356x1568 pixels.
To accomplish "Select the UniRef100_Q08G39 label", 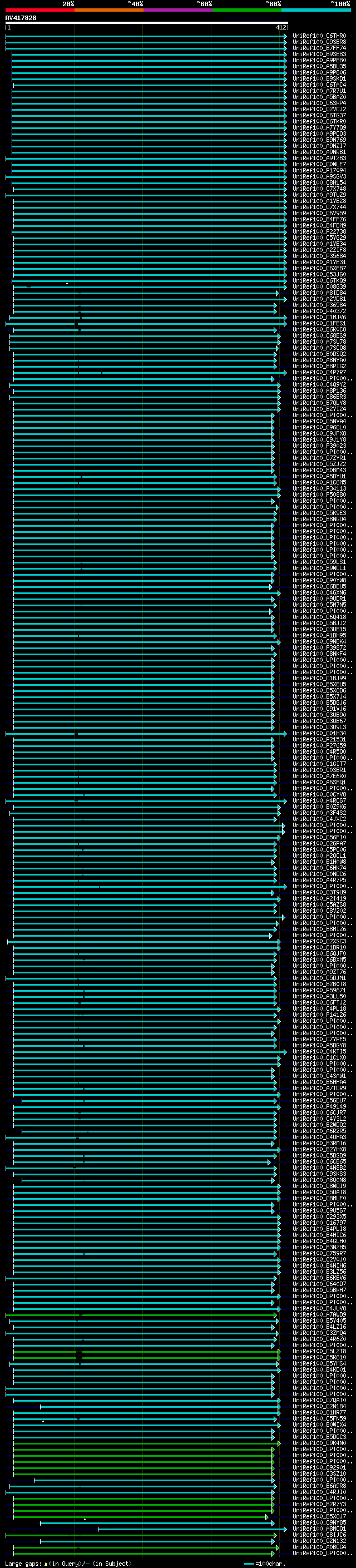I will [x=319, y=286].
